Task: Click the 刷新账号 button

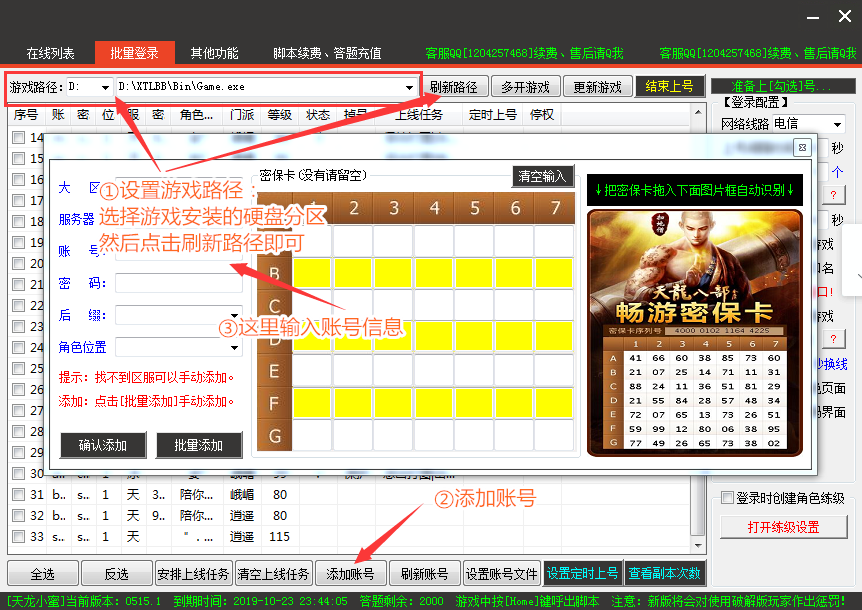Action: pos(424,574)
